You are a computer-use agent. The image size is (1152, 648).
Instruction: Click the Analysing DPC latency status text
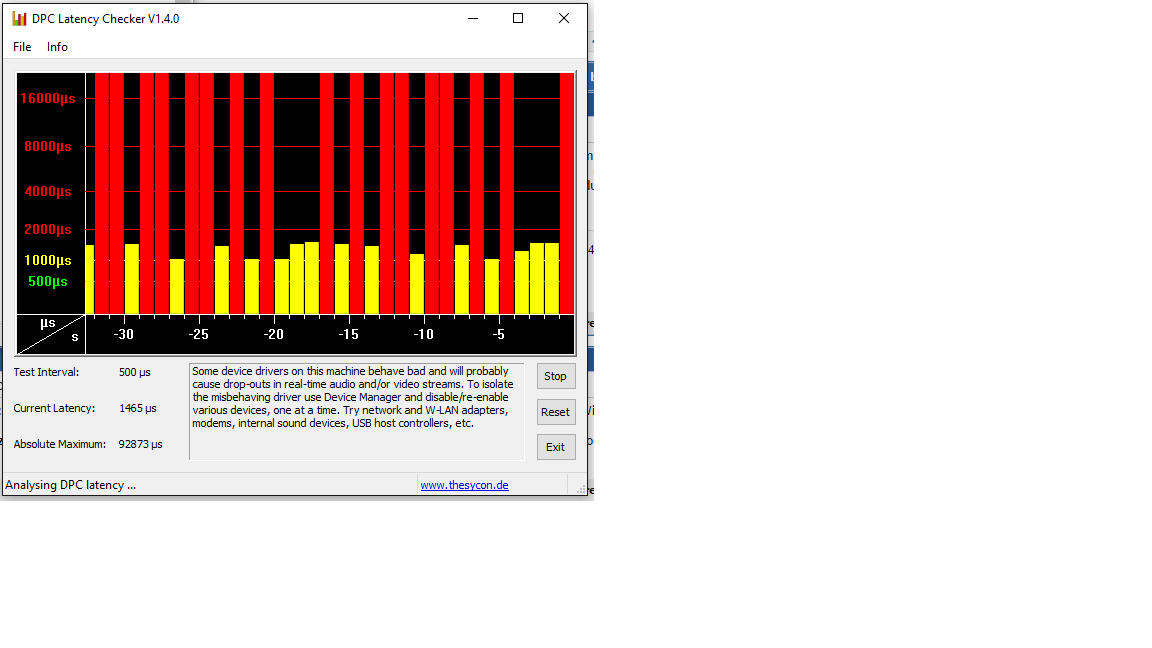point(71,485)
